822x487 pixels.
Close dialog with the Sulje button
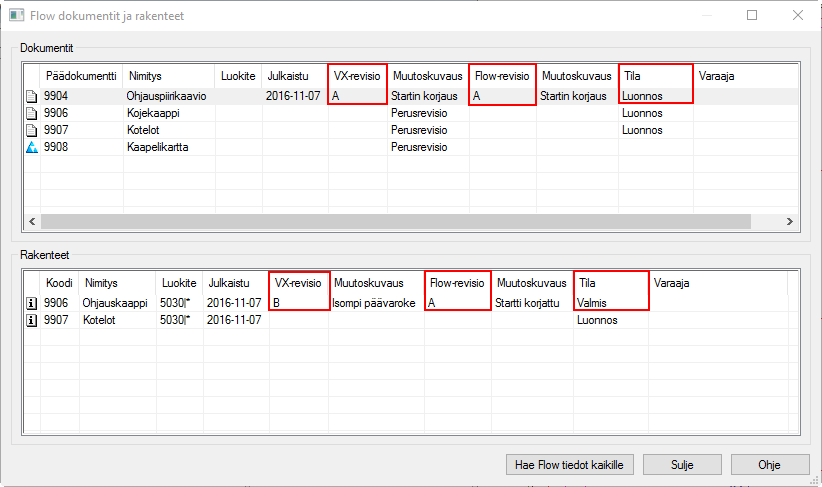pyautogui.click(x=682, y=465)
